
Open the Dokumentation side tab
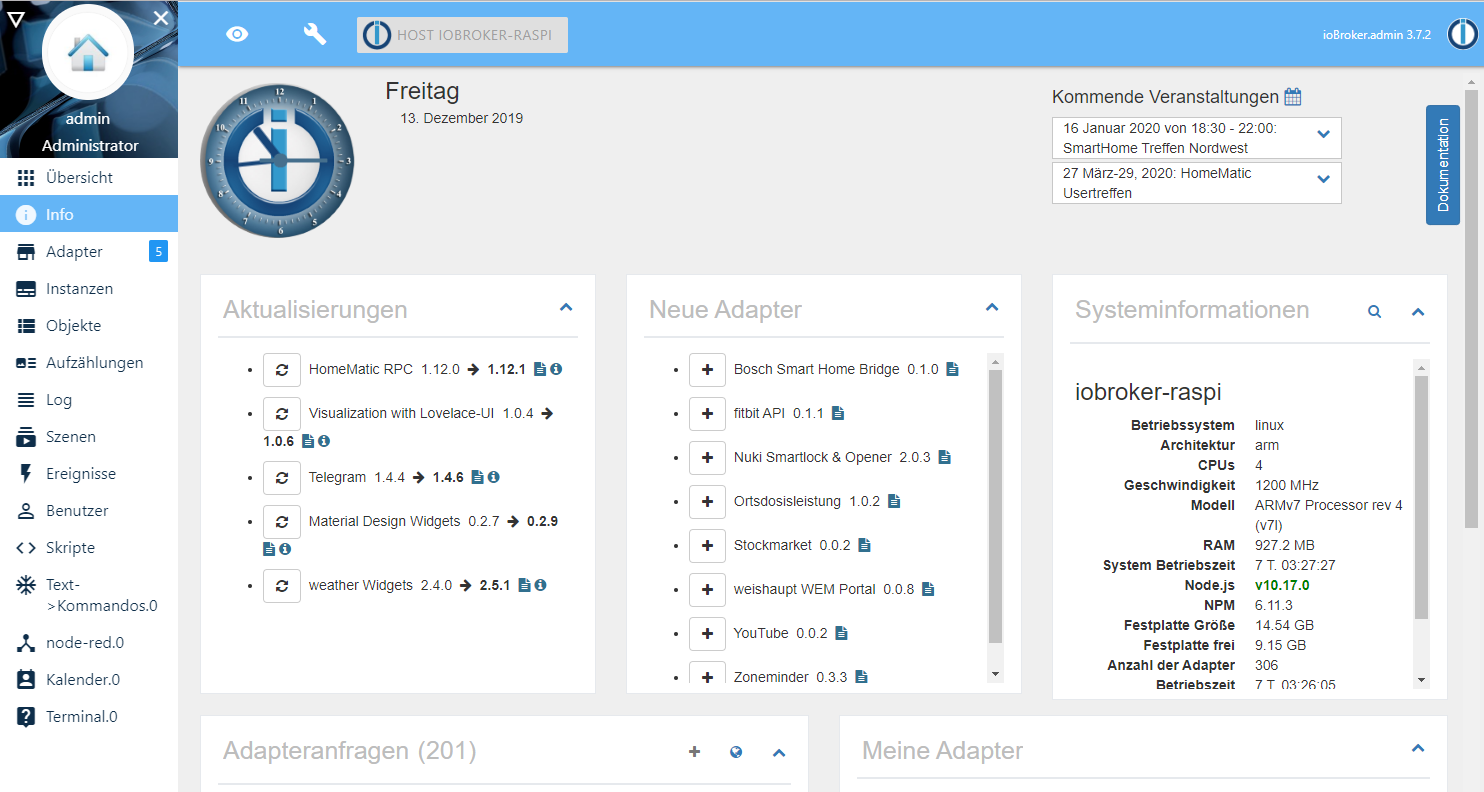(x=1442, y=165)
